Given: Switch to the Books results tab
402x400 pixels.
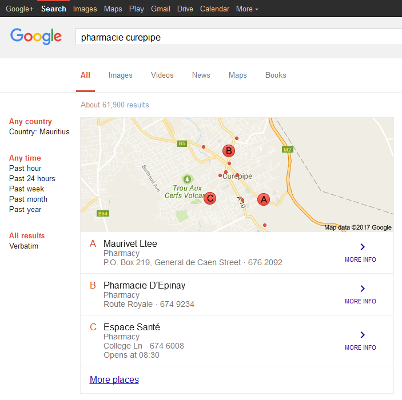Looking at the screenshot, I should click(x=276, y=75).
